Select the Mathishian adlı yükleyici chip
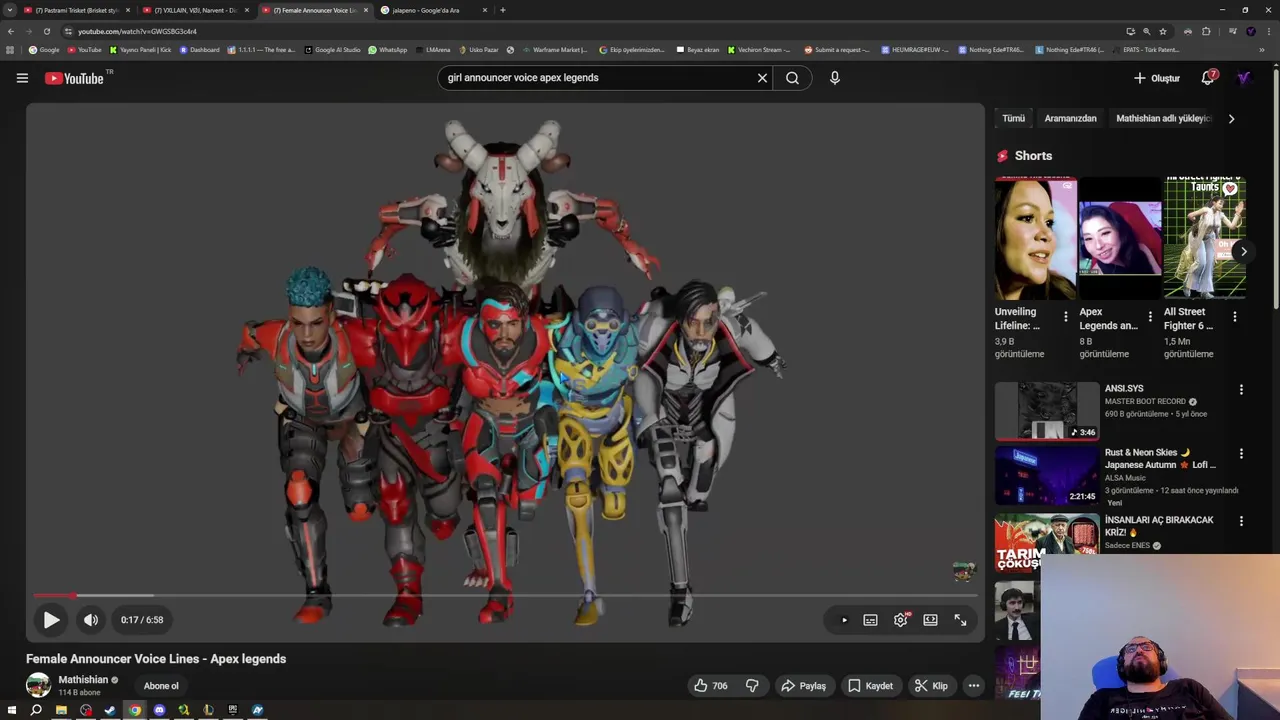This screenshot has width=1280, height=720. point(1163,118)
